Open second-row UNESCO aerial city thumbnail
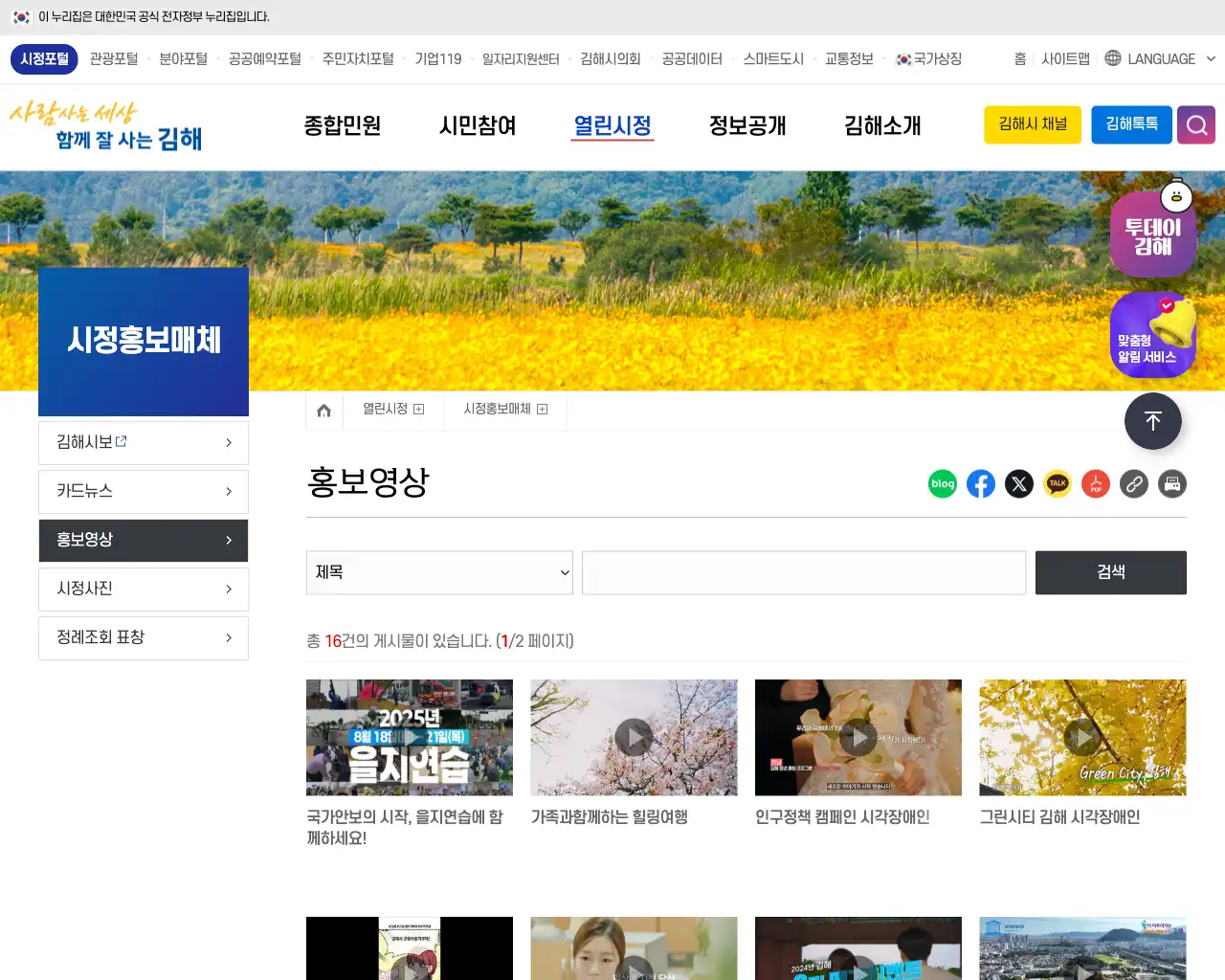The height and width of the screenshot is (980, 1225). pos(1082,948)
